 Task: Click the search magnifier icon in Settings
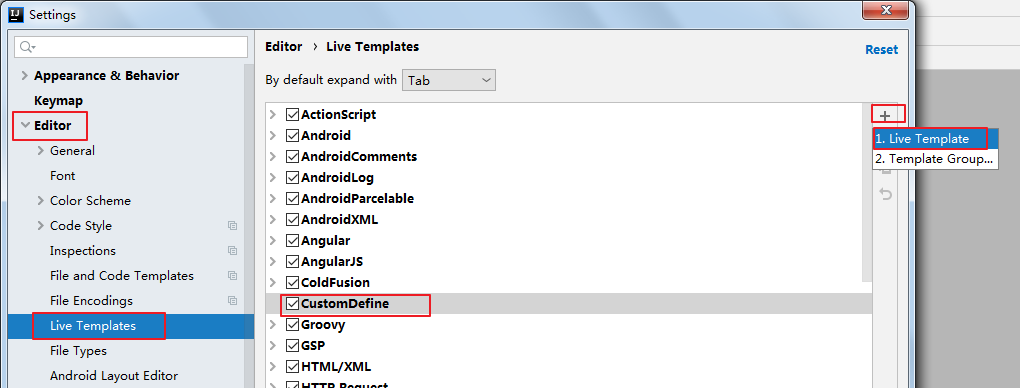point(27,47)
